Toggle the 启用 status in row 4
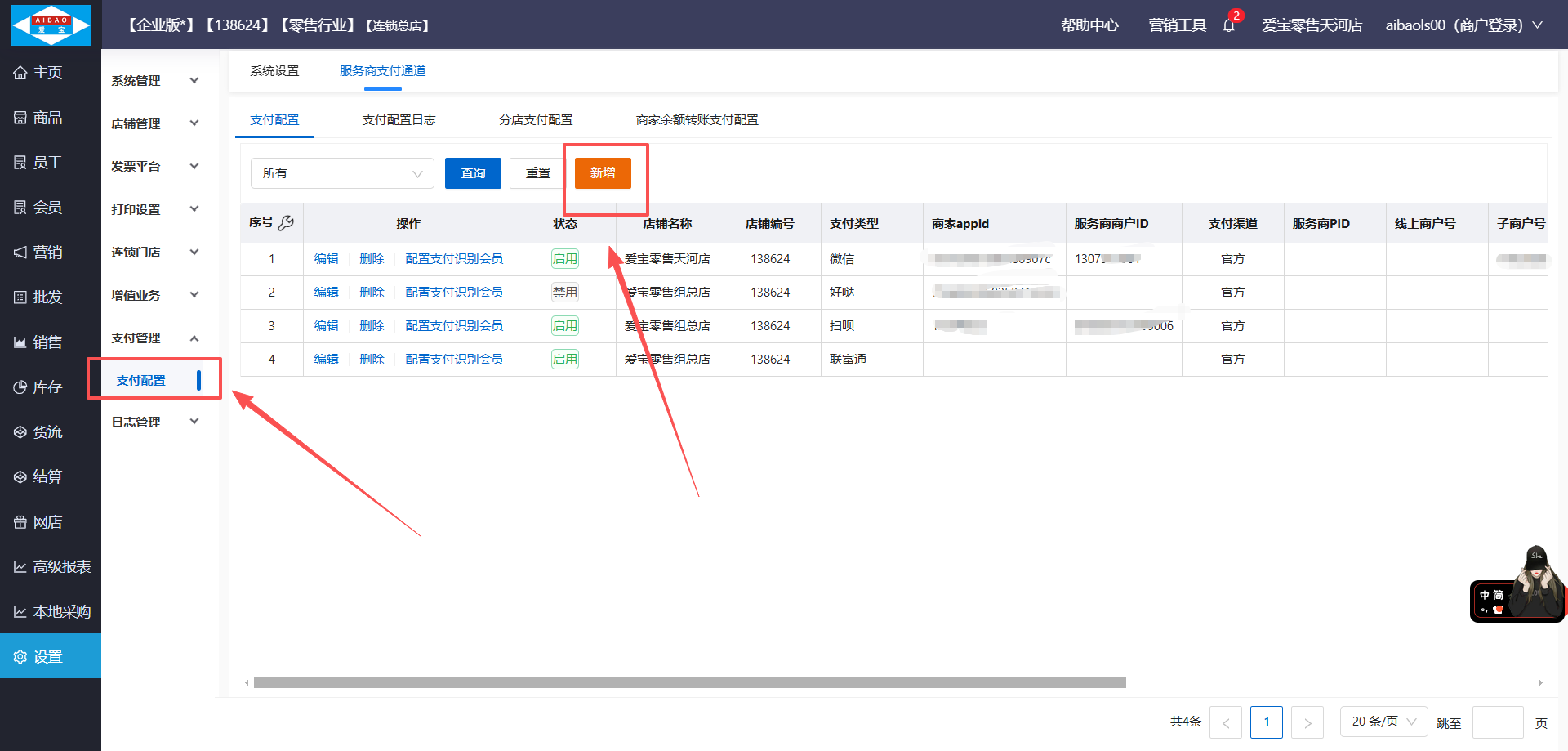The width and height of the screenshot is (1568, 751). tap(564, 360)
